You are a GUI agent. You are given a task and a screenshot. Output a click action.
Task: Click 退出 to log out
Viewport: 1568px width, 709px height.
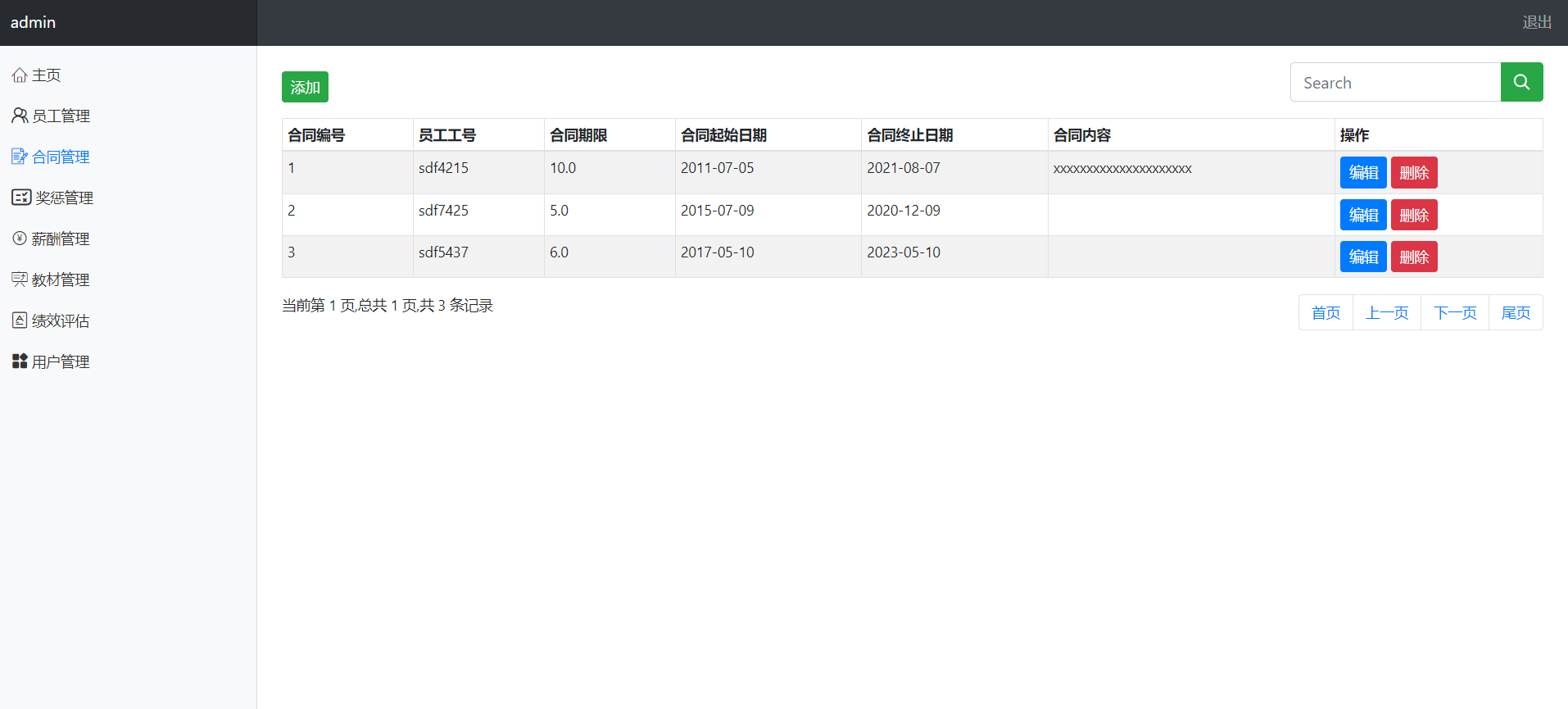click(x=1537, y=22)
